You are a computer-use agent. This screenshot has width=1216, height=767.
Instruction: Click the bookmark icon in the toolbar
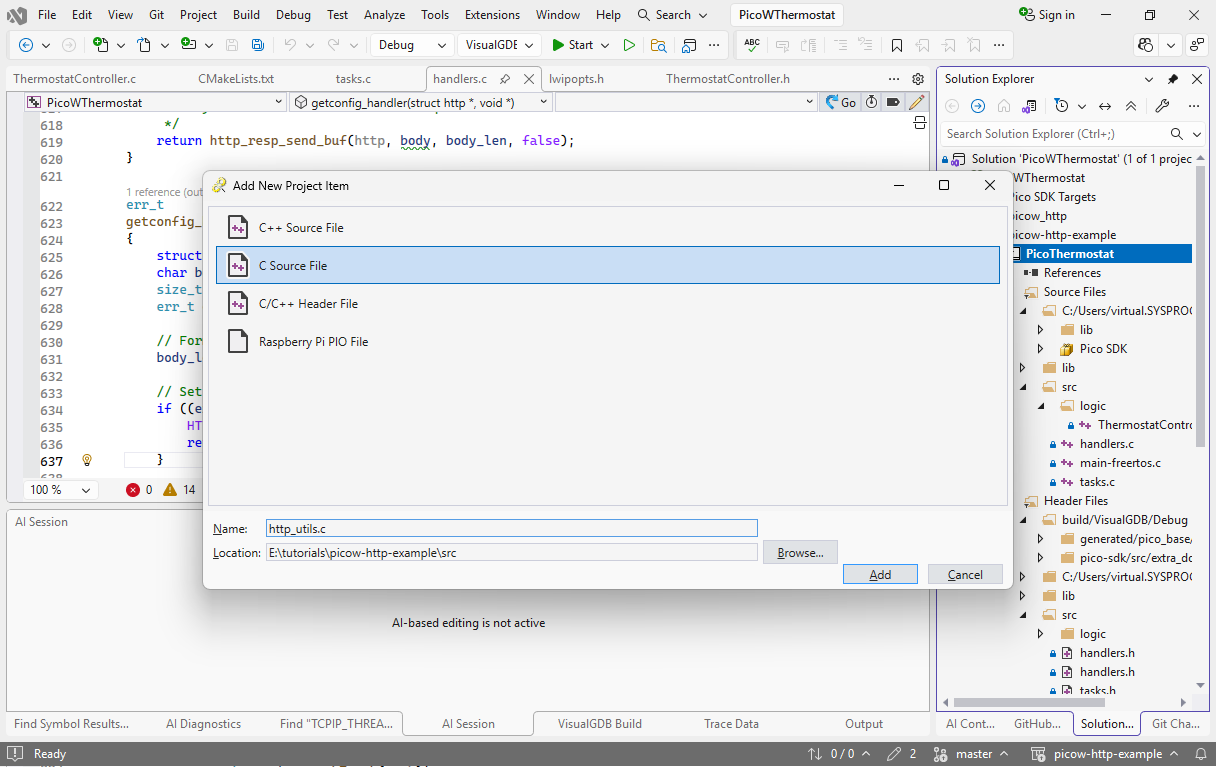(897, 45)
